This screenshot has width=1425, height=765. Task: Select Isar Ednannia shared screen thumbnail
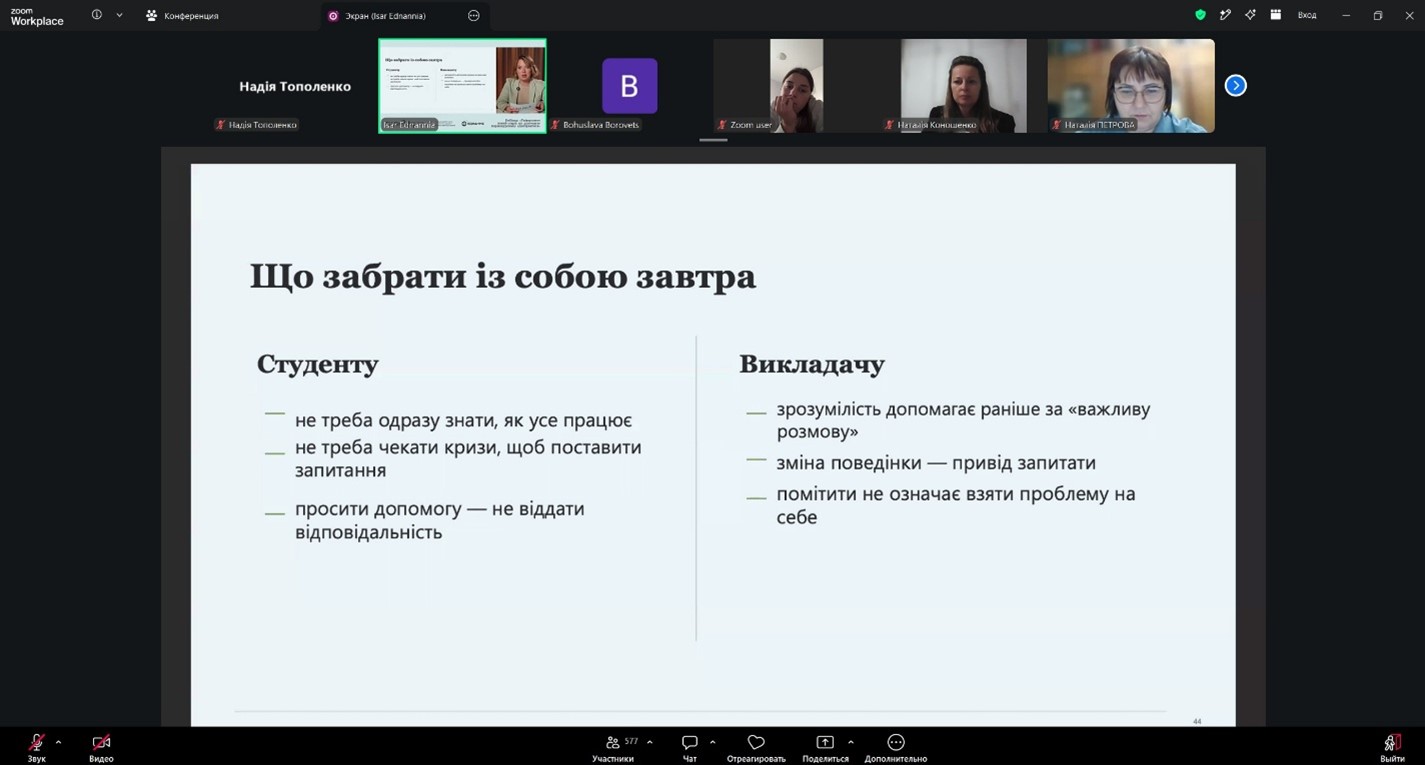coord(463,86)
